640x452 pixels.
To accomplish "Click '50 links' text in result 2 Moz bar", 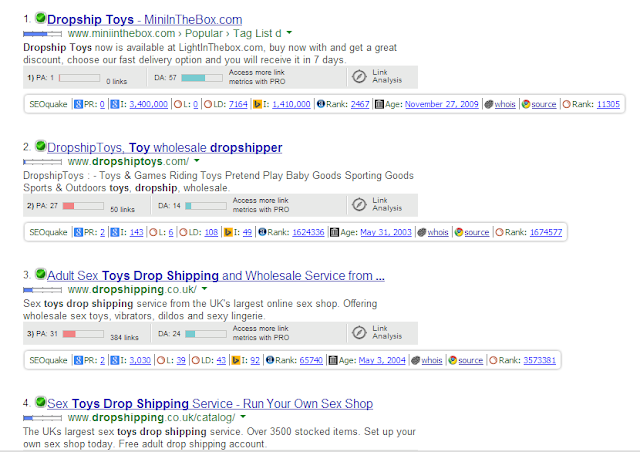I will pos(122,209).
